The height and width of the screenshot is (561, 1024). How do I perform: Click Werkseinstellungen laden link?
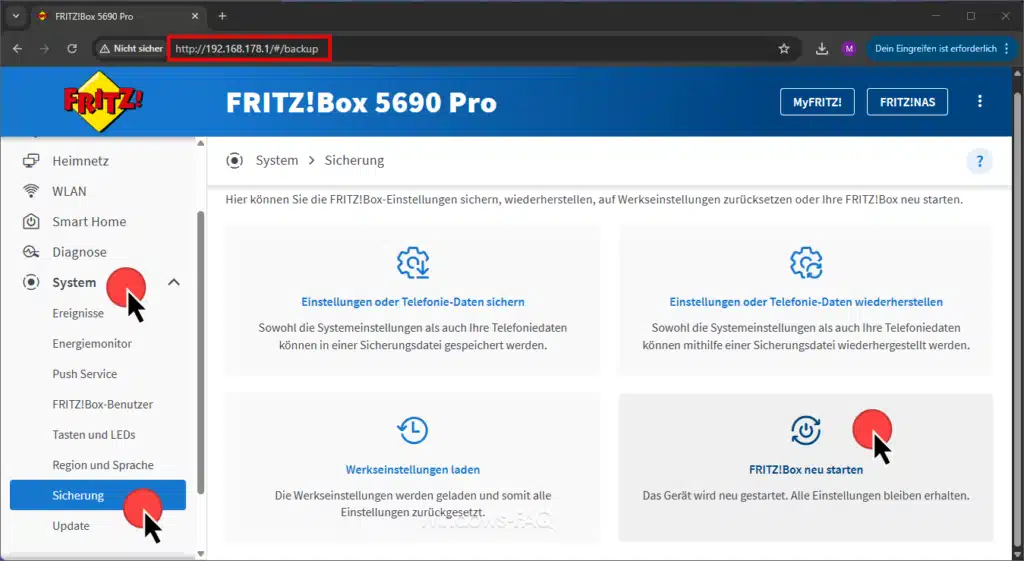tap(413, 470)
